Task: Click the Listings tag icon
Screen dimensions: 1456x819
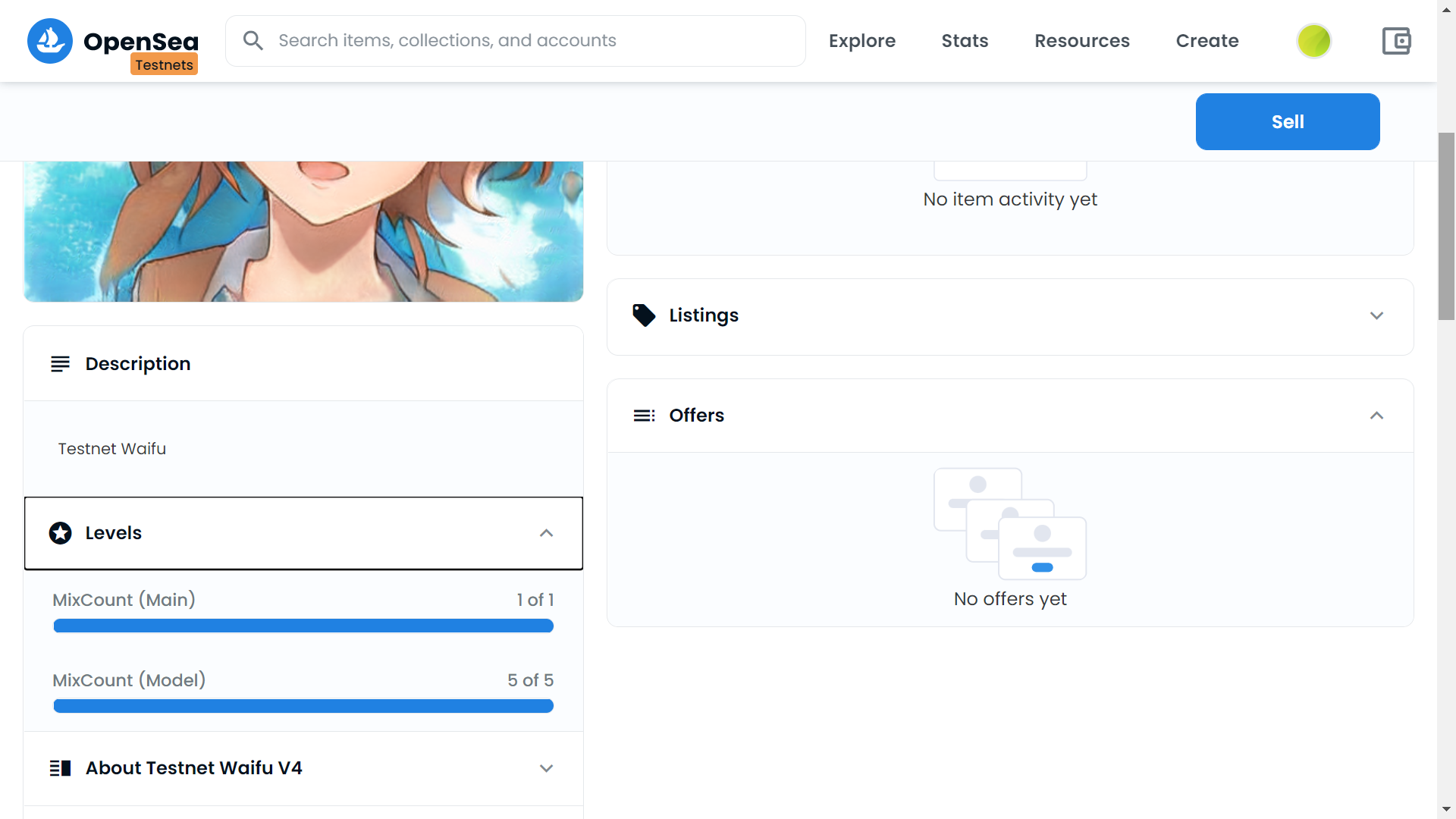Action: (x=644, y=315)
